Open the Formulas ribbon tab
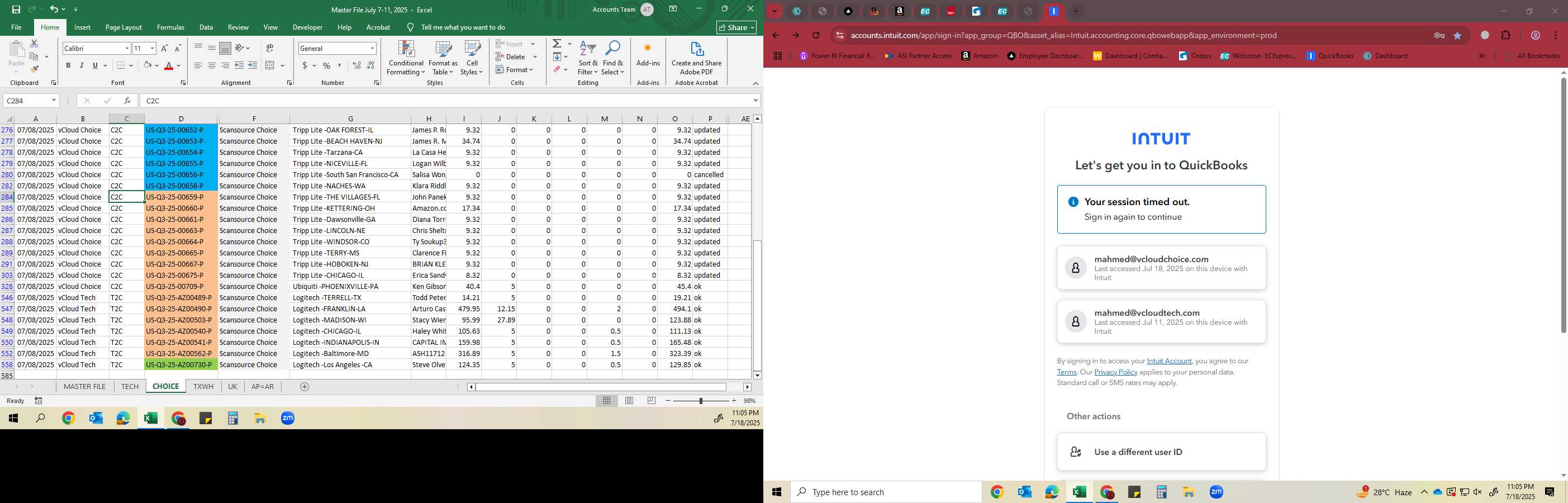 coord(170,27)
